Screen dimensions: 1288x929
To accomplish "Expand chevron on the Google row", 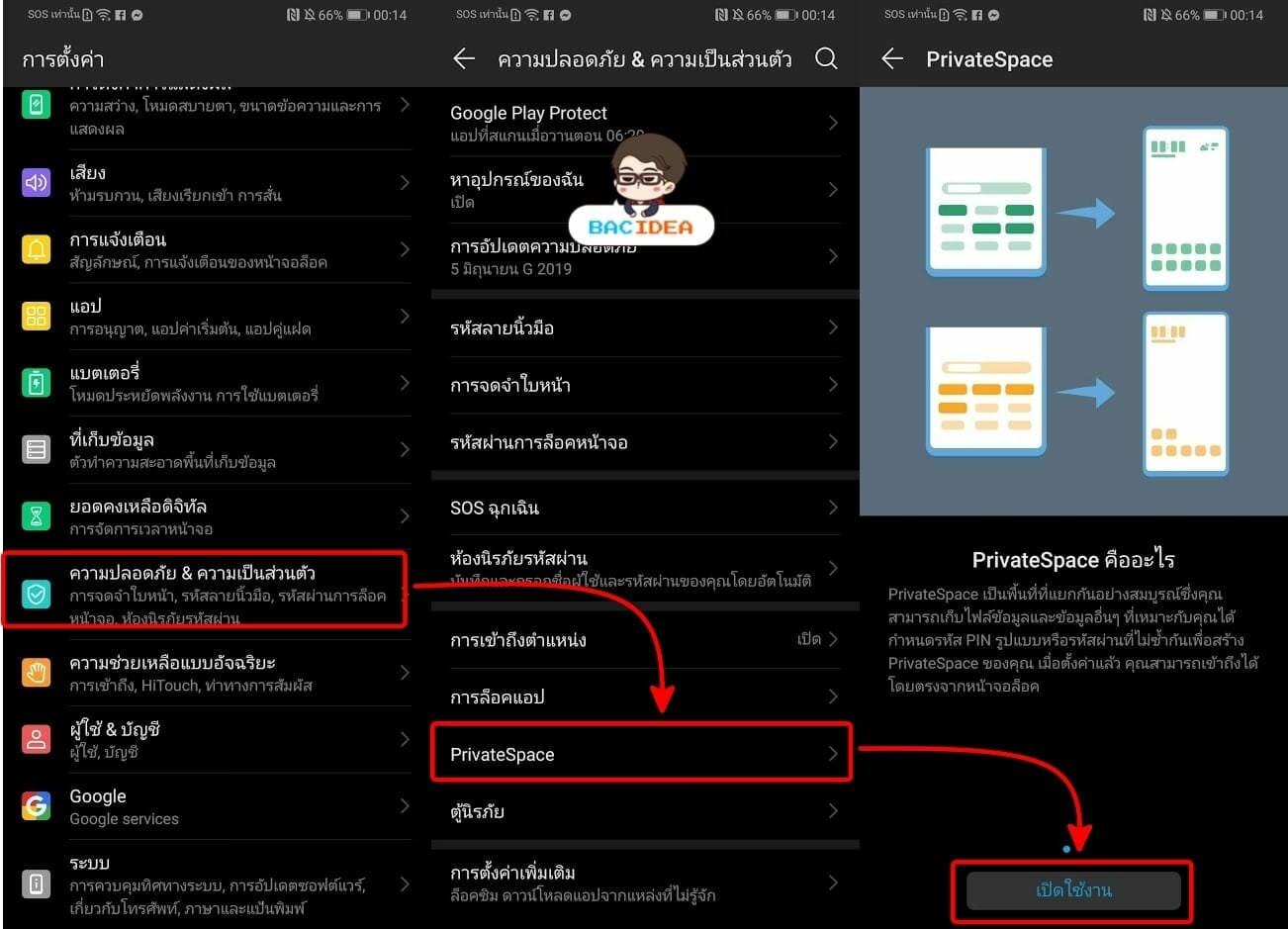I will point(405,806).
